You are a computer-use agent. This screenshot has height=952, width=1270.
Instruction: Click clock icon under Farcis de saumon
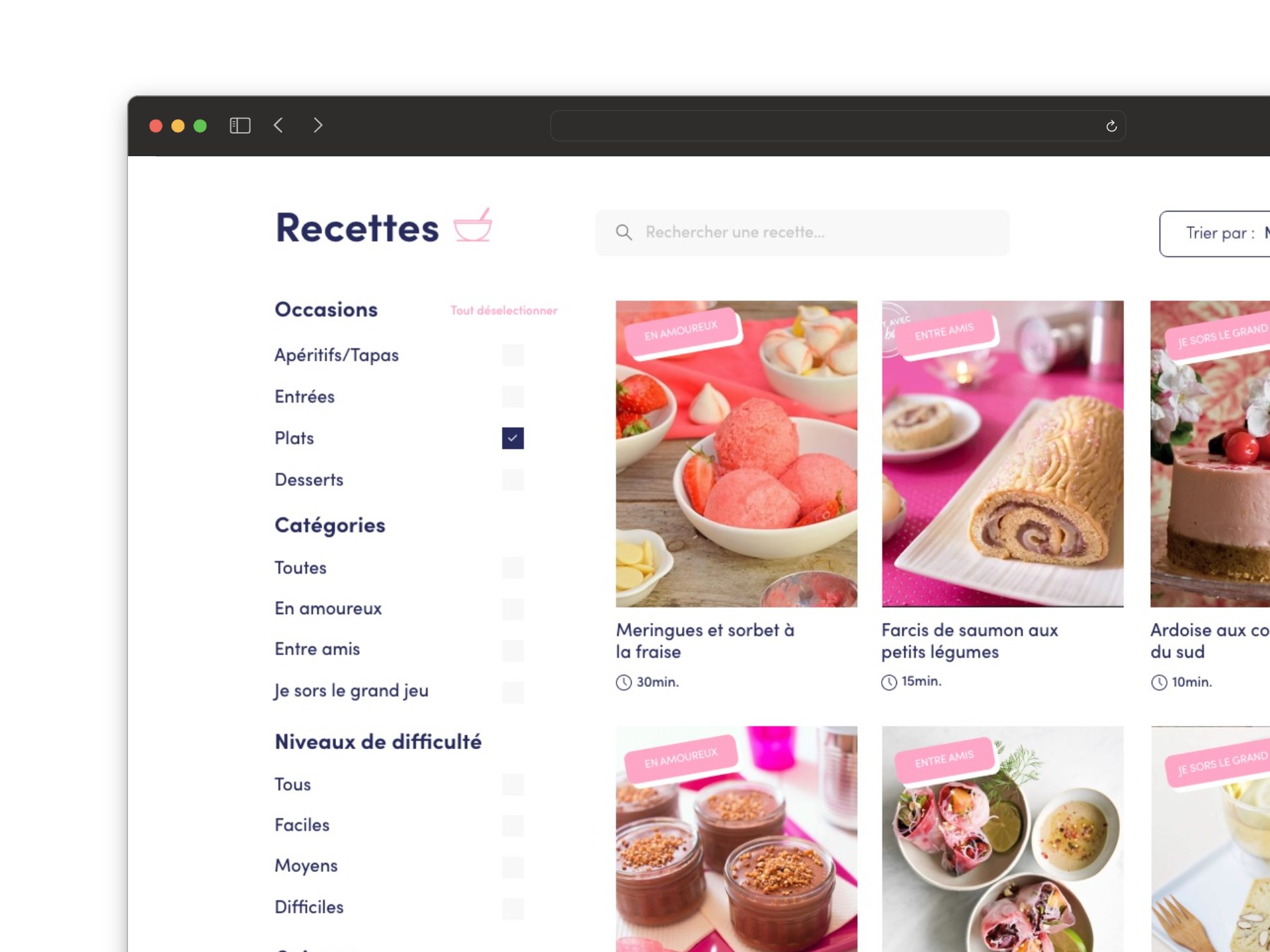(x=889, y=682)
